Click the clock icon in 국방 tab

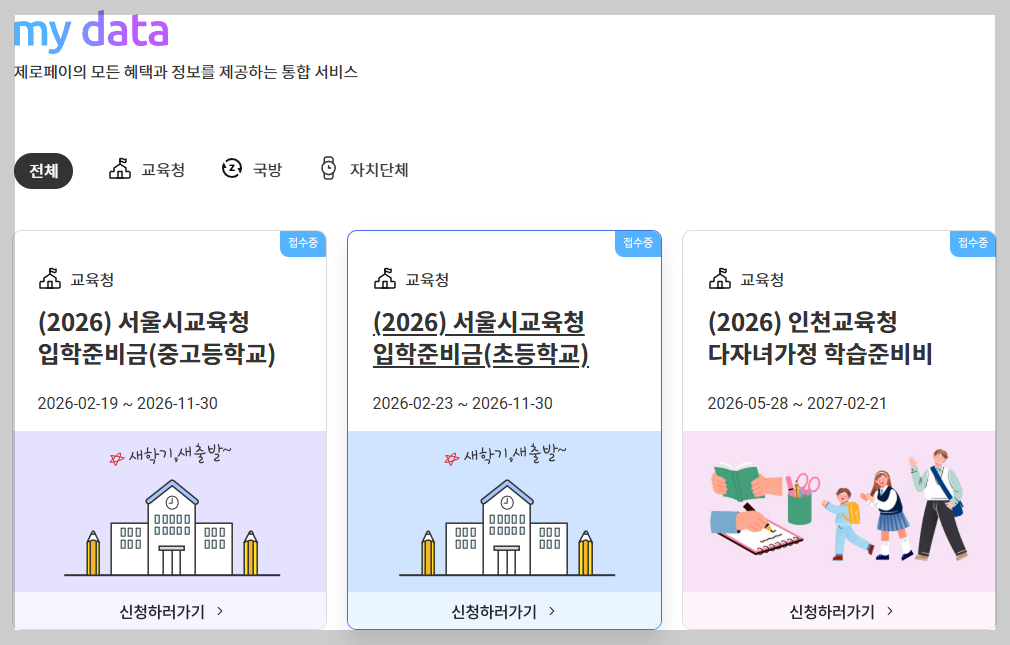pos(232,168)
